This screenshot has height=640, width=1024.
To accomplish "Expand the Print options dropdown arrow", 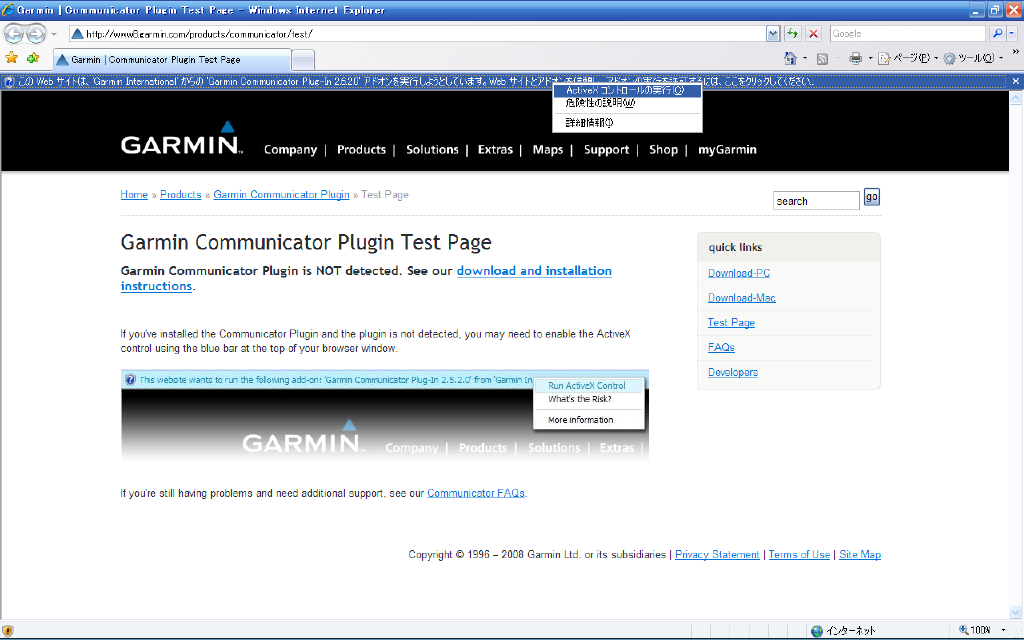I will 871,59.
